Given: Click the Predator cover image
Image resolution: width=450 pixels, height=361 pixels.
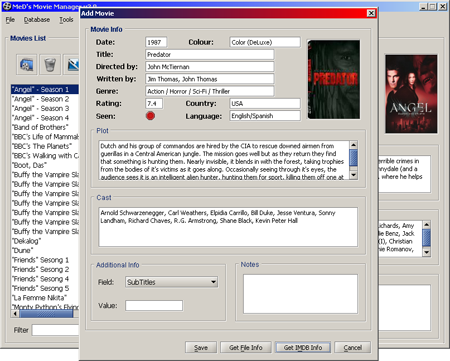Looking at the screenshot, I should pos(334,79).
